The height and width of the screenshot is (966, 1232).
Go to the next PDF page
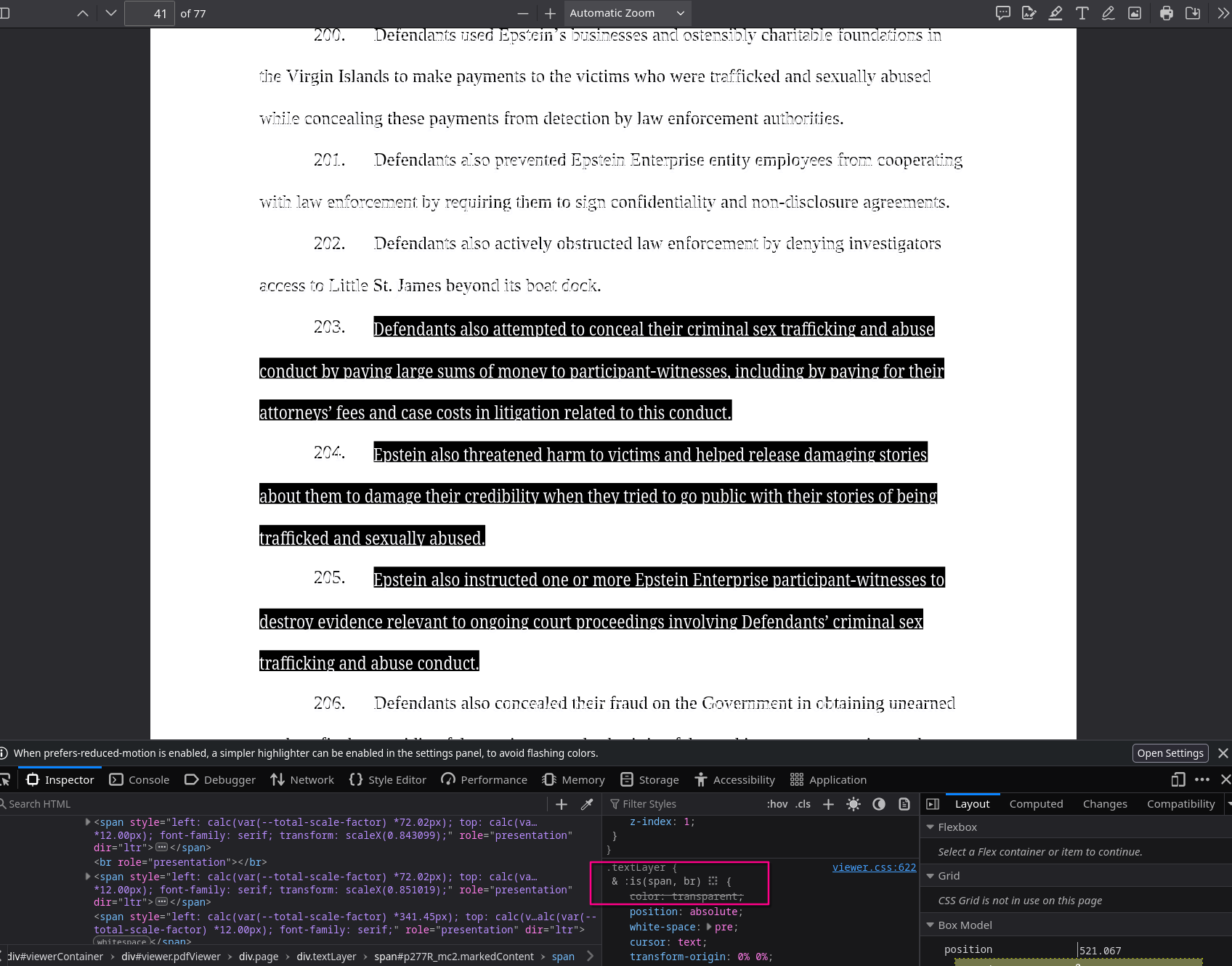click(110, 13)
